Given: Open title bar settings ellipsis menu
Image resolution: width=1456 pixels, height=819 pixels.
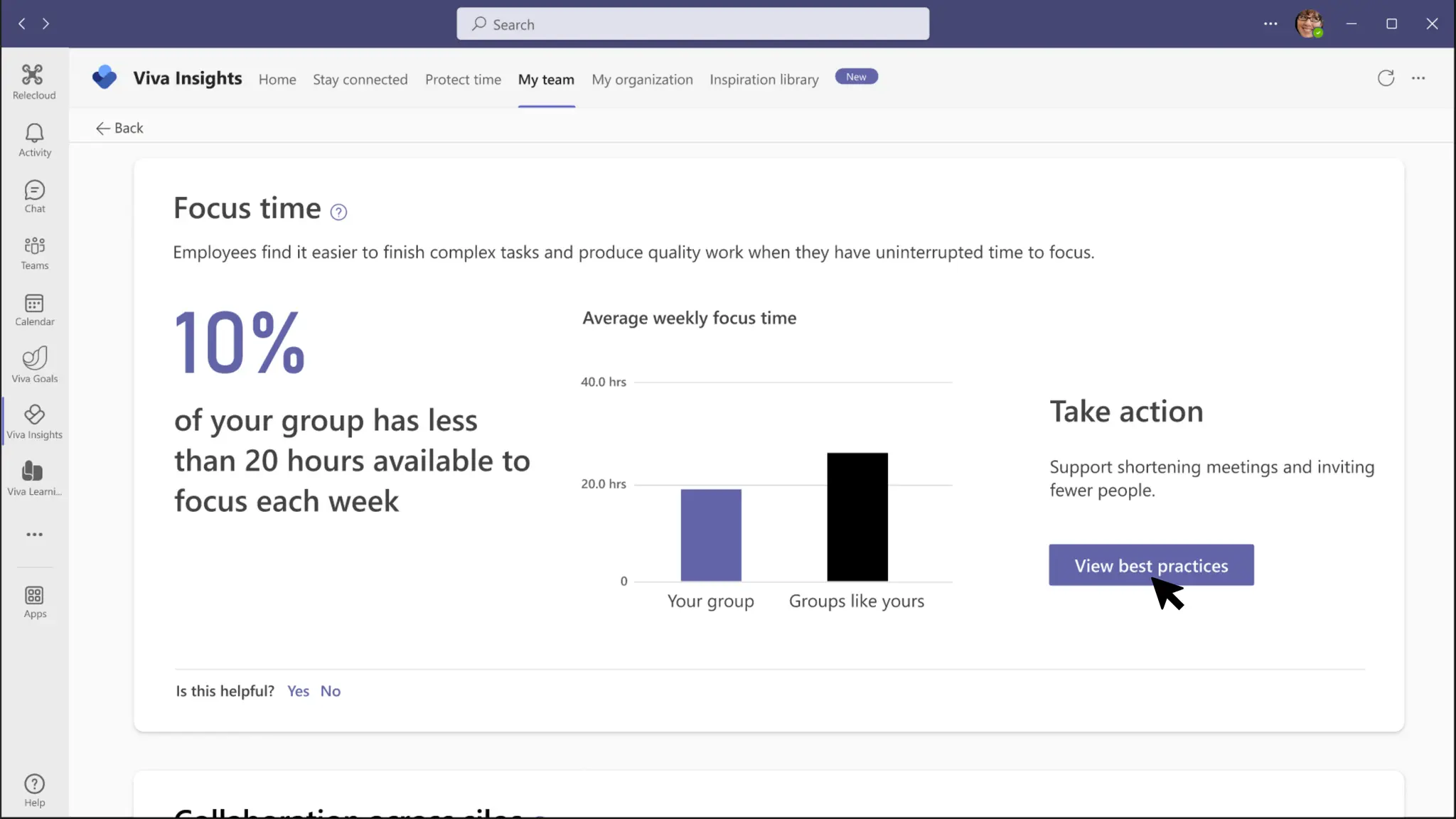Looking at the screenshot, I should click(x=1270, y=23).
